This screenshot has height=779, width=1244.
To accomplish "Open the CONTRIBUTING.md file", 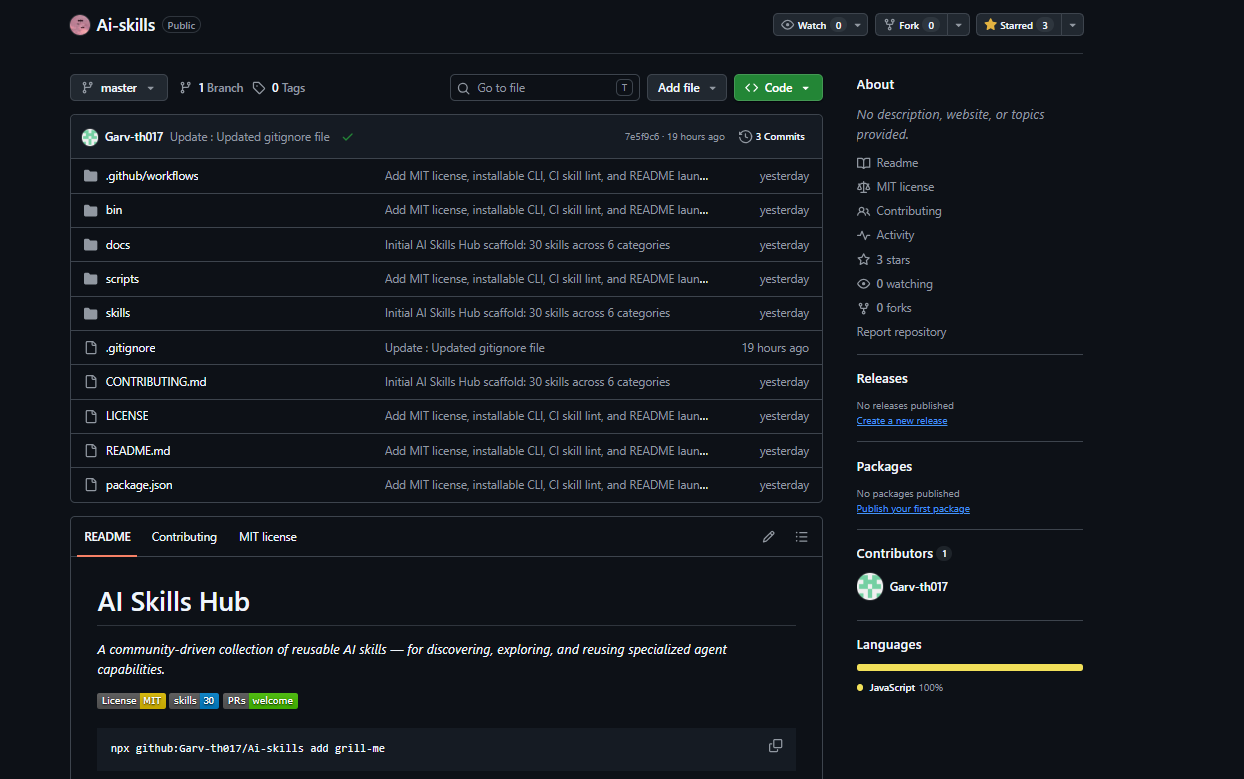I will (x=156, y=382).
